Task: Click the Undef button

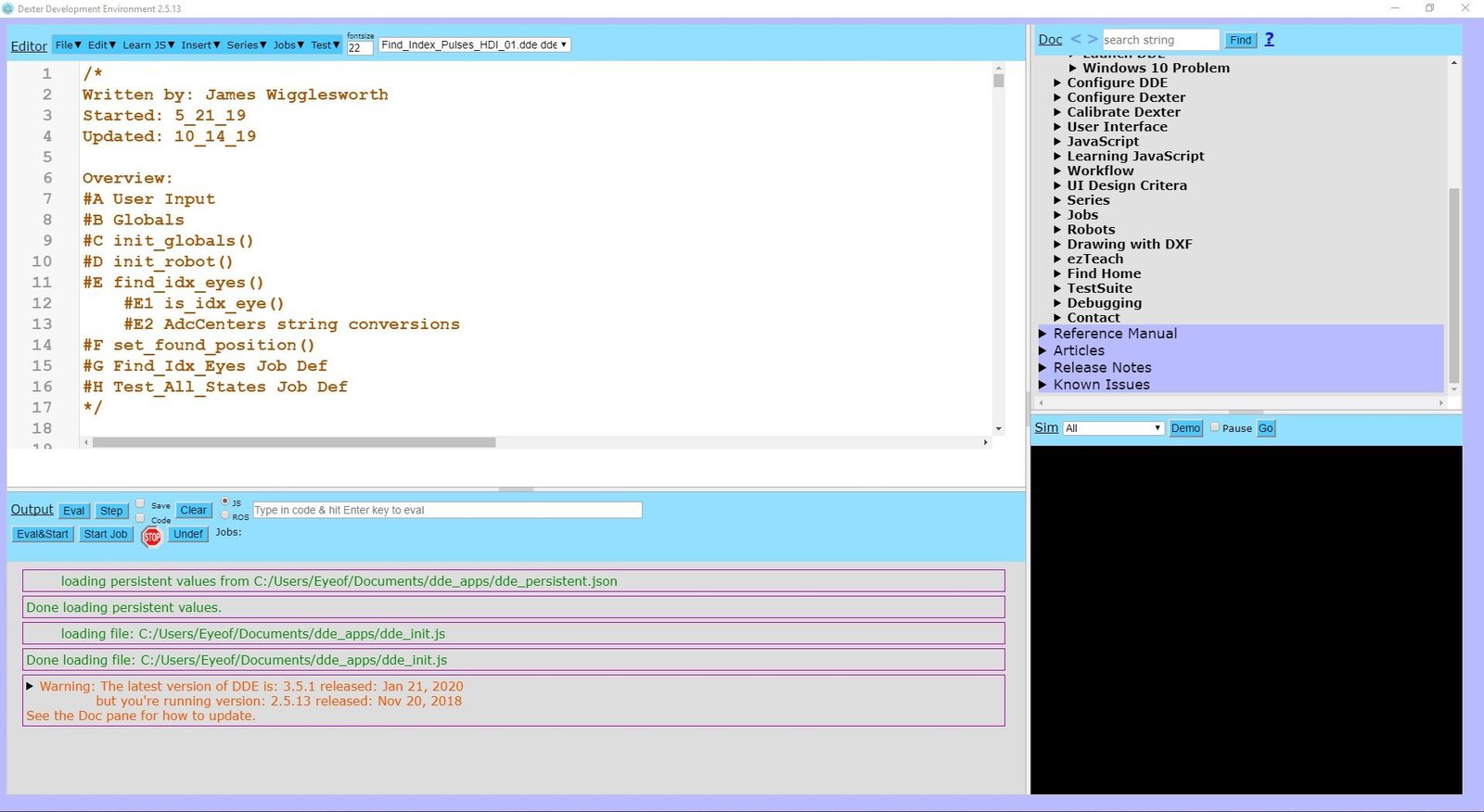Action: click(x=188, y=534)
